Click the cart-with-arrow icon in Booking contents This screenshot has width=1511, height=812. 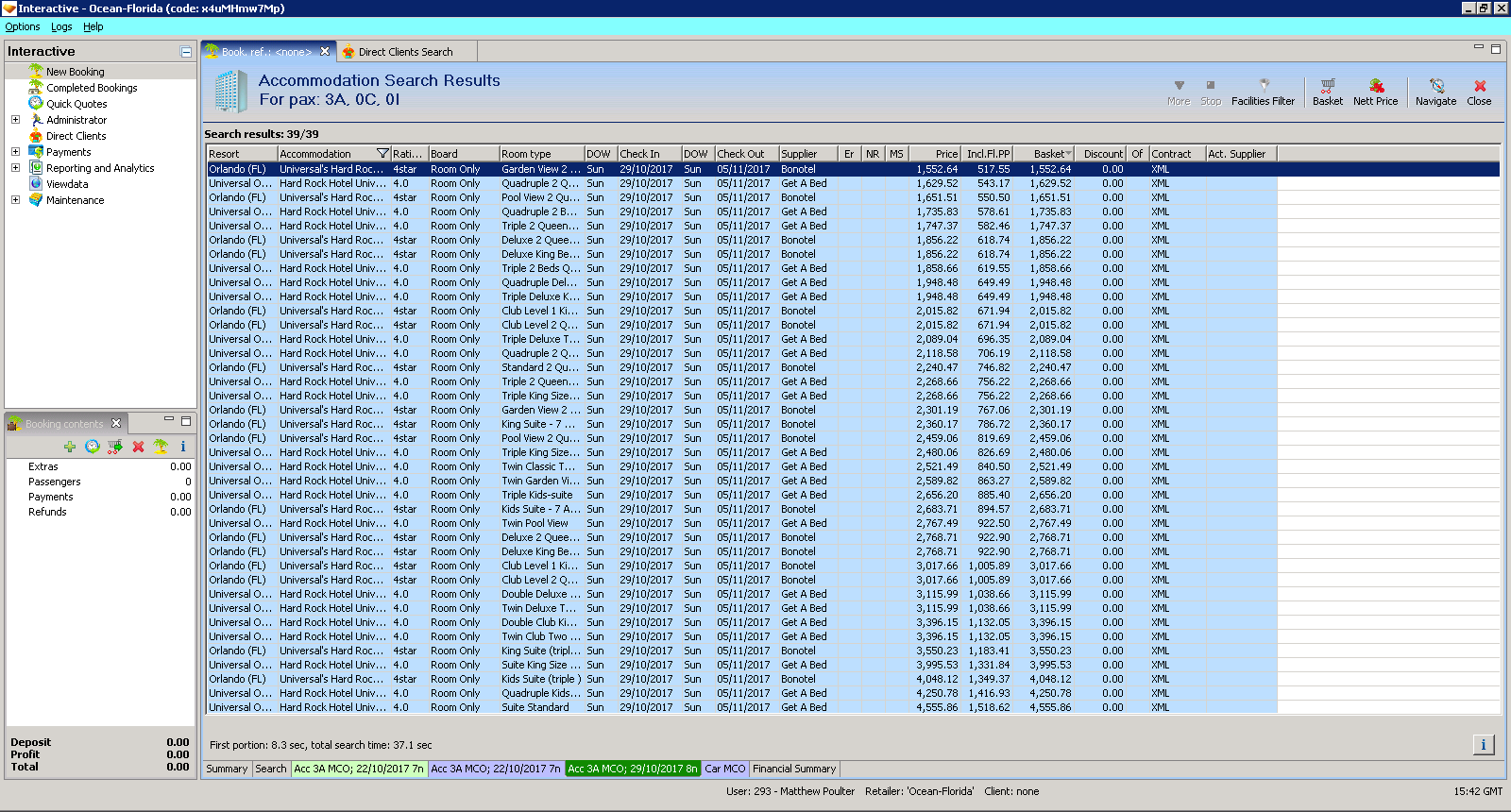(115, 447)
